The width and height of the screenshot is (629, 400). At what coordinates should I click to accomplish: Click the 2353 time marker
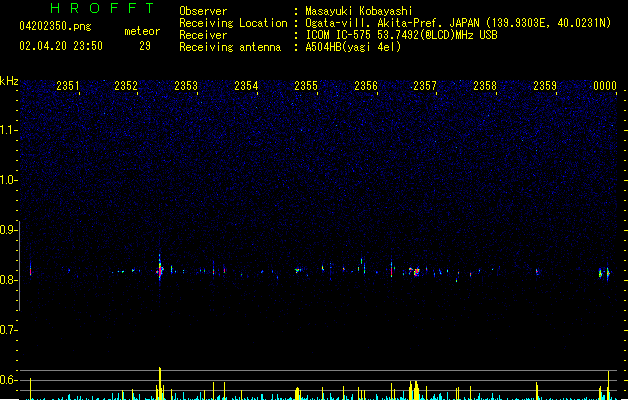pyautogui.click(x=186, y=86)
